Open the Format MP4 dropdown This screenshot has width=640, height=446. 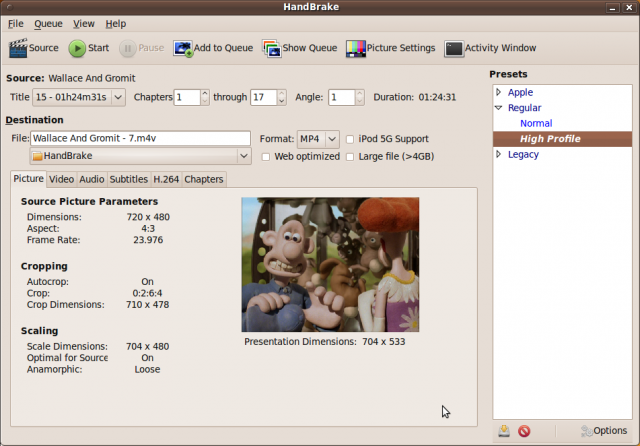(318, 139)
